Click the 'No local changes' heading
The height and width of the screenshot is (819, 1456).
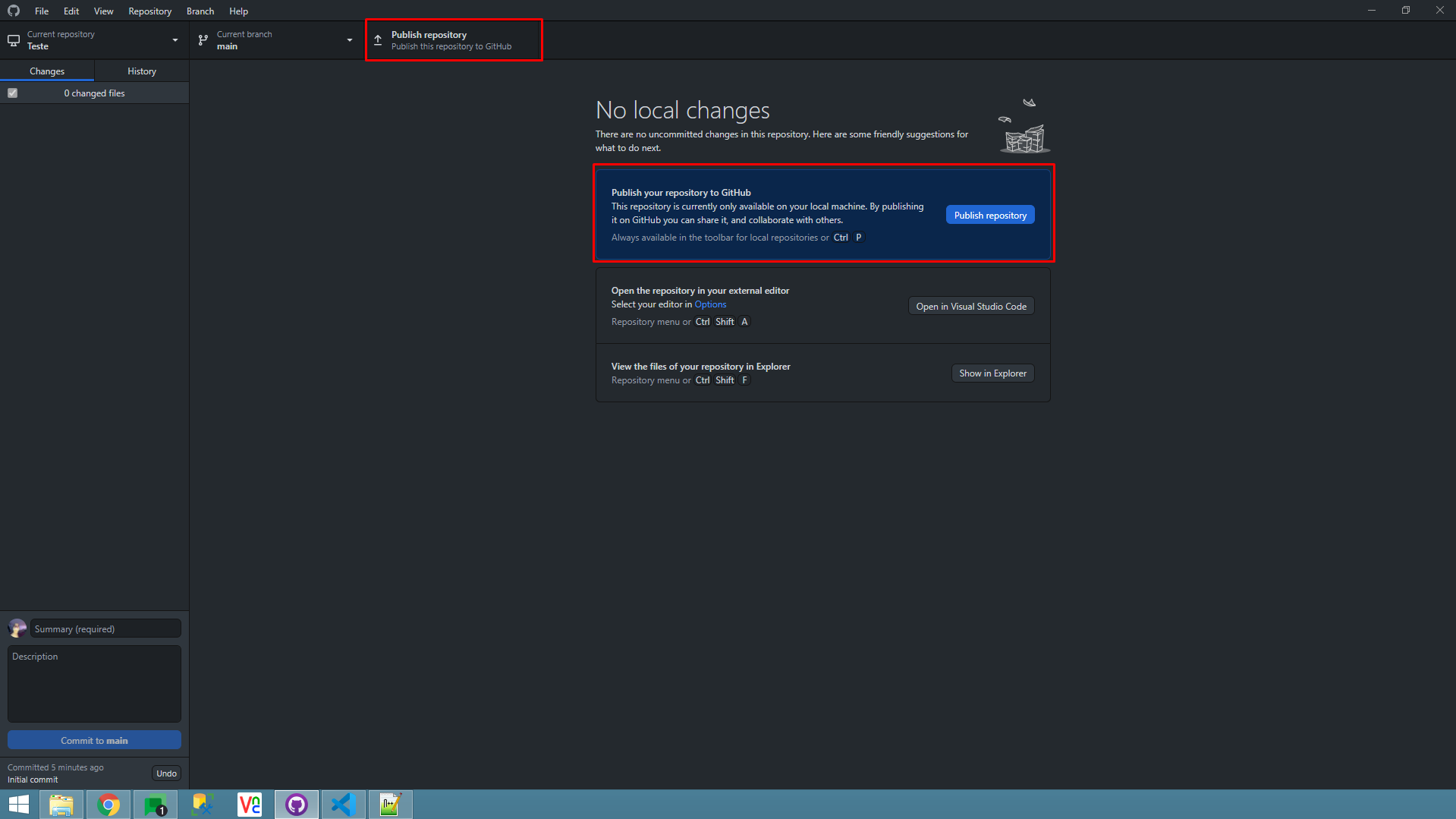tap(682, 110)
